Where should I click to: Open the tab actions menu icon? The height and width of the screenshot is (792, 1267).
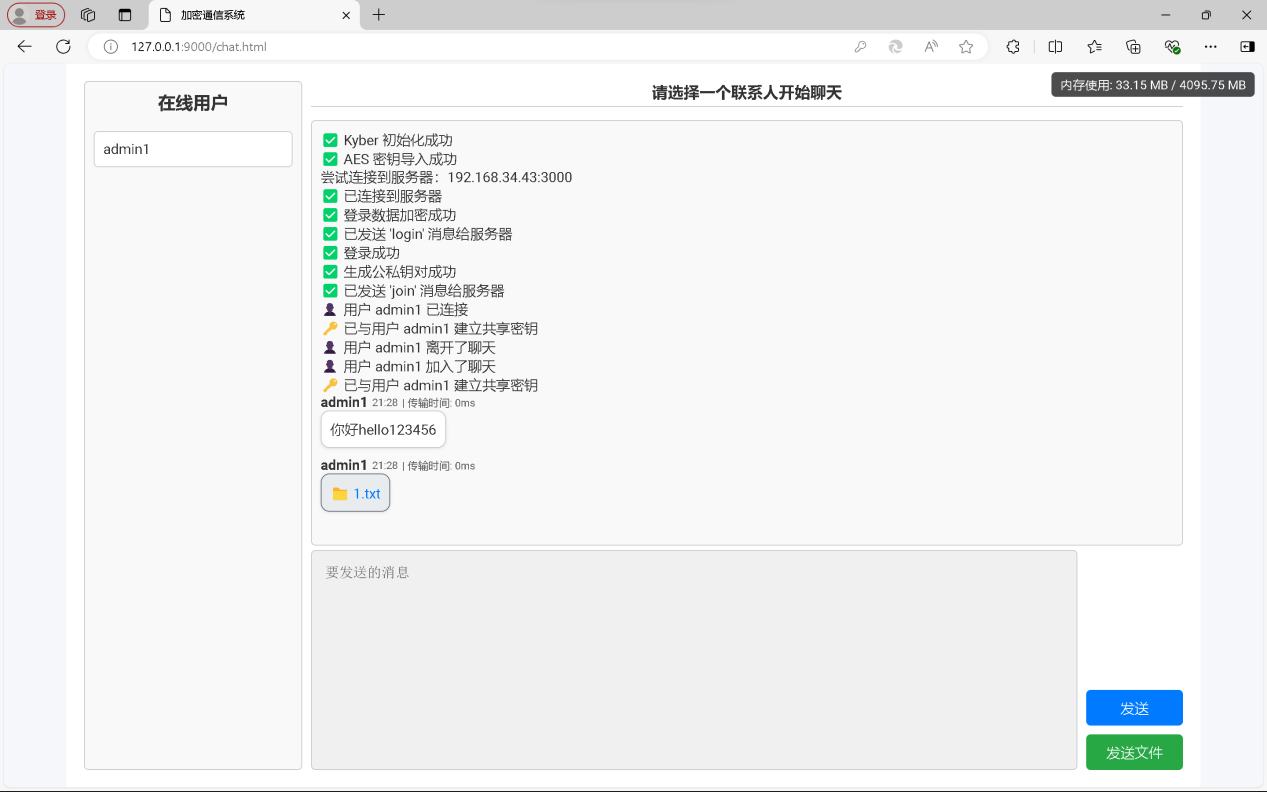125,15
